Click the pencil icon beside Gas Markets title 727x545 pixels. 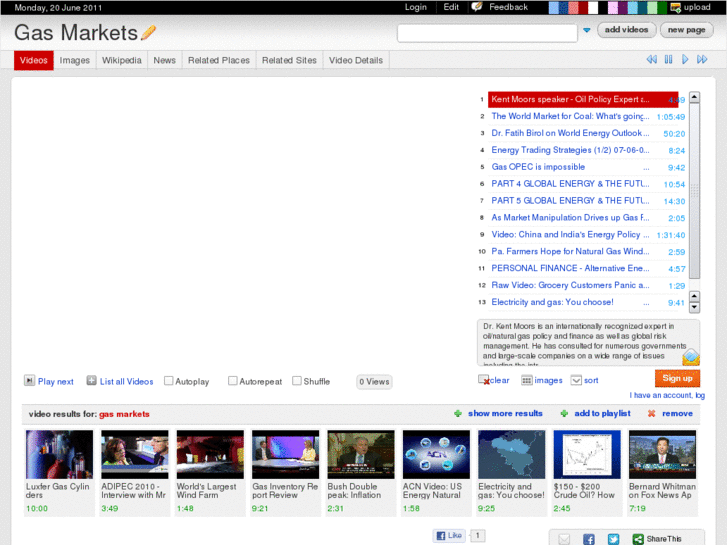point(148,32)
